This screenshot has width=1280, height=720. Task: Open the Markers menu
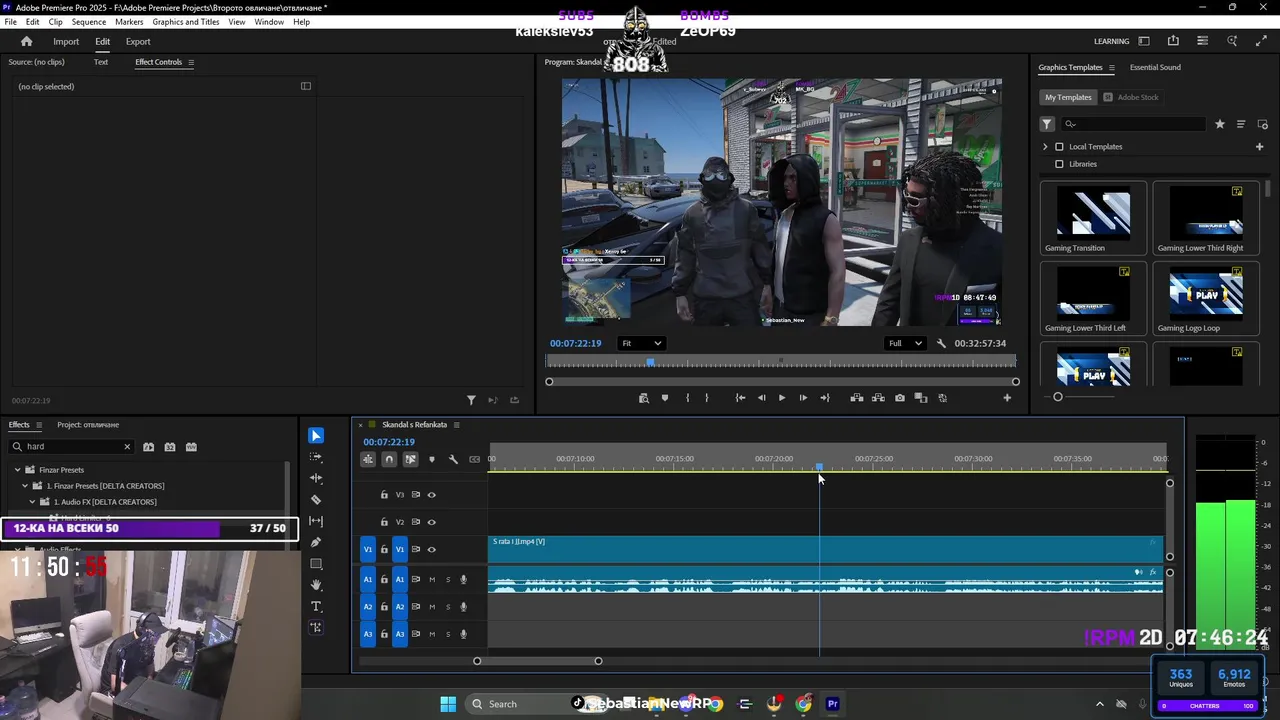coord(129,22)
